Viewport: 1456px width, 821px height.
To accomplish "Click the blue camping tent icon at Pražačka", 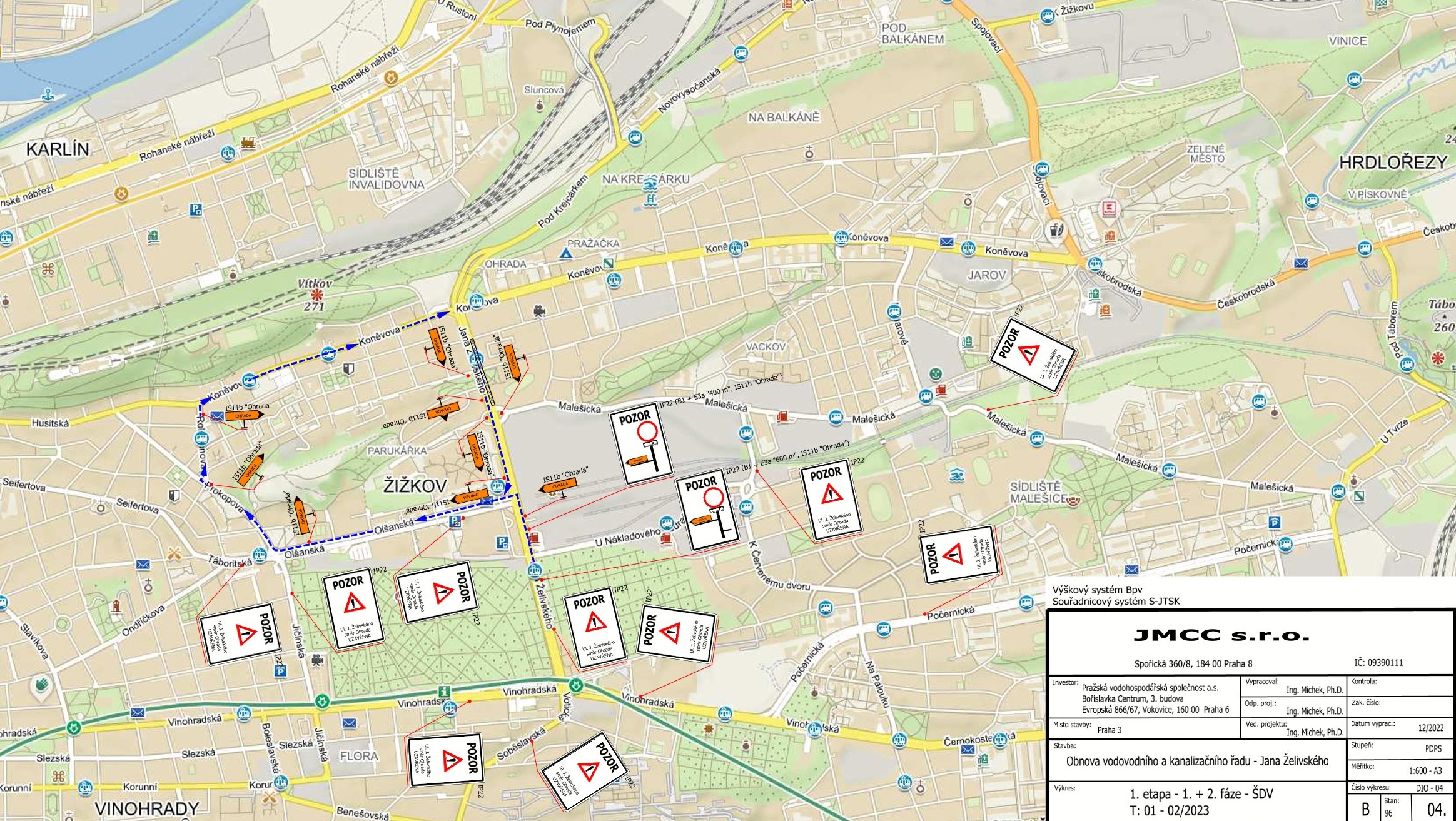I will (x=565, y=253).
